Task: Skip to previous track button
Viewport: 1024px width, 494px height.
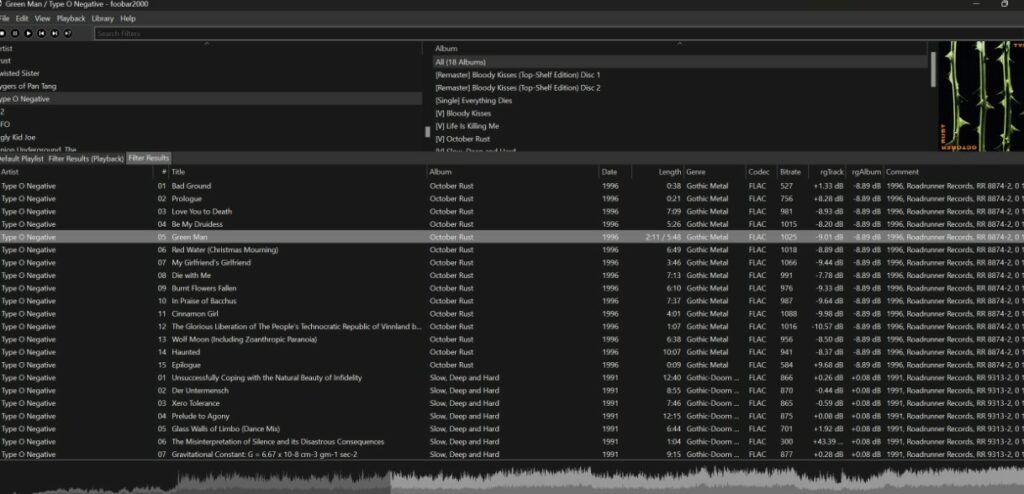Action: click(41, 33)
